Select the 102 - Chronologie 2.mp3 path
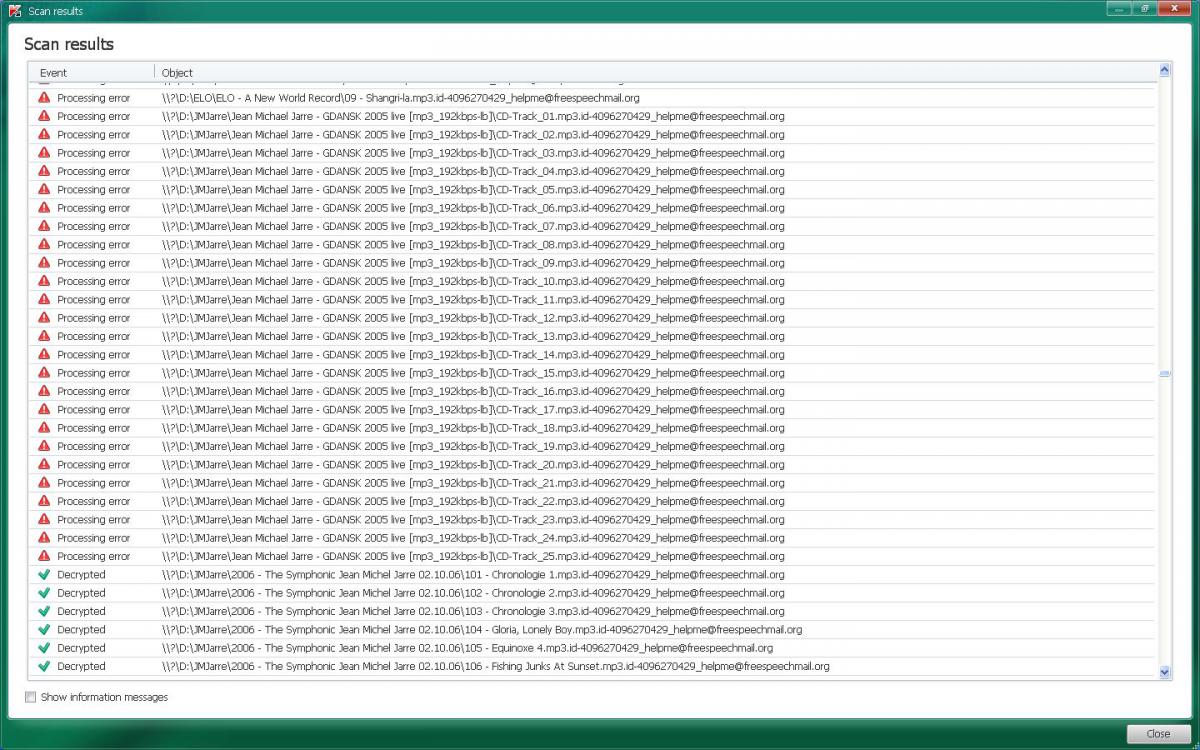The height and width of the screenshot is (750, 1200). (x=473, y=593)
